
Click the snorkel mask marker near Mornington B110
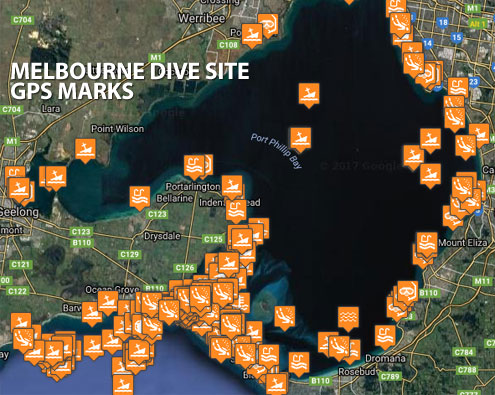(408, 292)
